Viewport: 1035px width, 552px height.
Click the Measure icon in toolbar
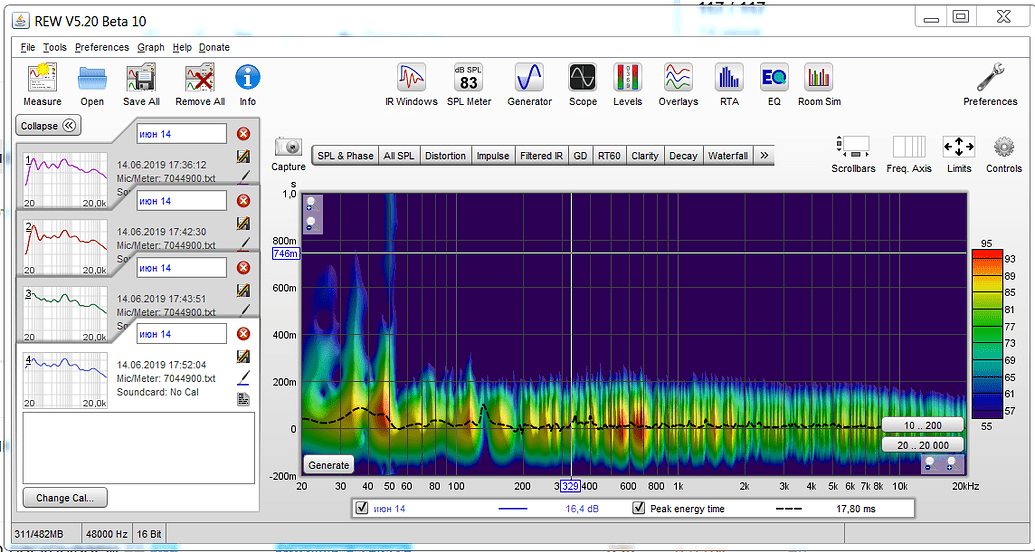point(42,78)
